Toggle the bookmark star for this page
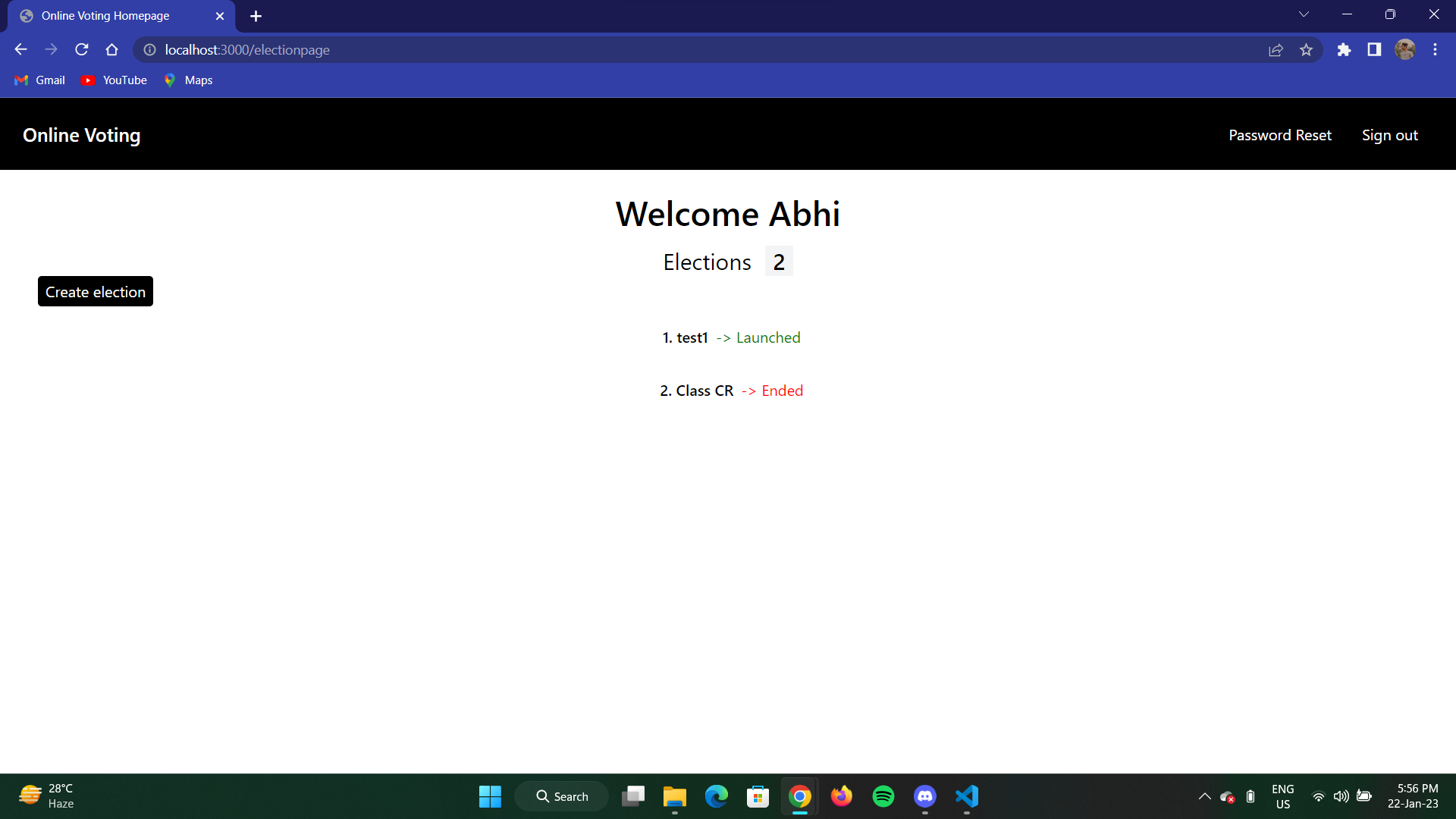This screenshot has height=819, width=1456. click(x=1307, y=49)
